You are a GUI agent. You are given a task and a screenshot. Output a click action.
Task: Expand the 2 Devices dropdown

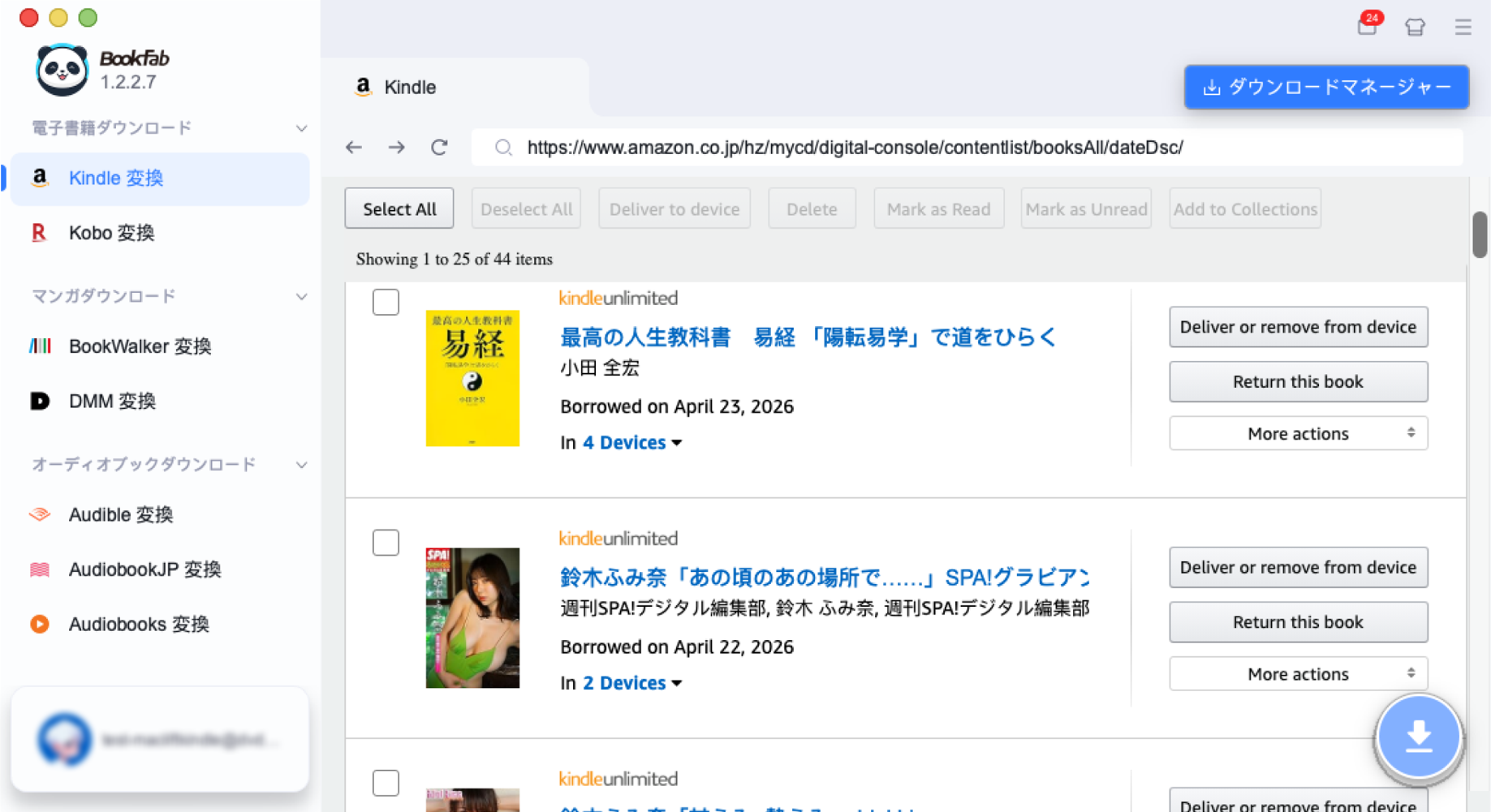631,683
